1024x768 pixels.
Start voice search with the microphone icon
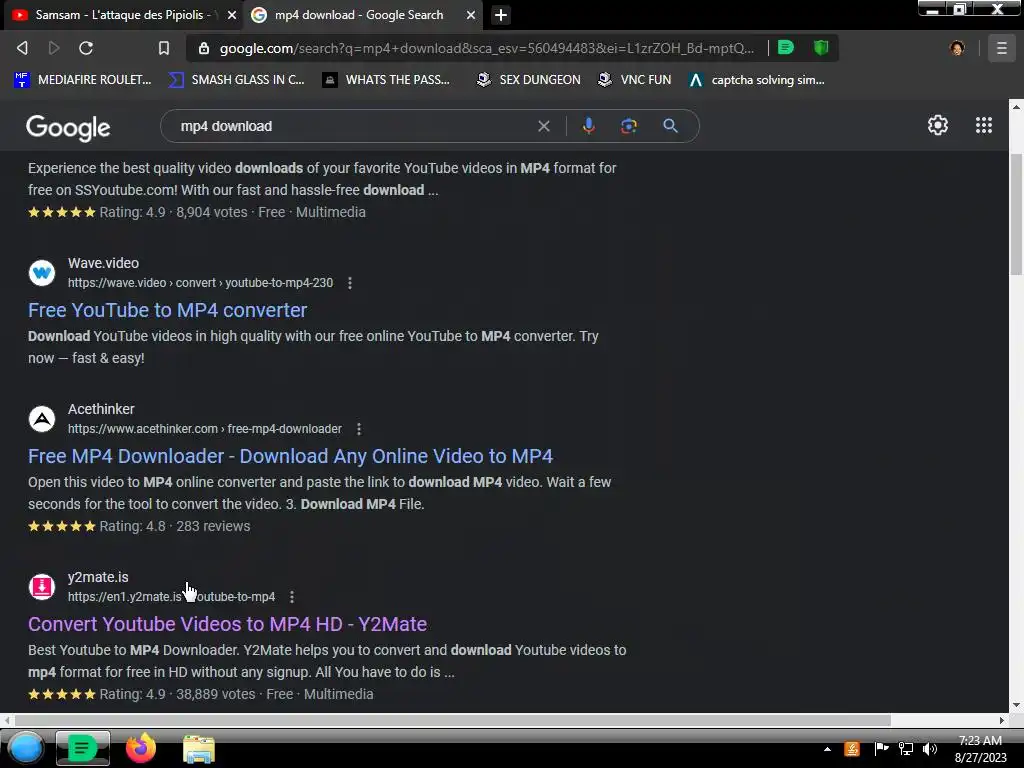click(x=588, y=126)
